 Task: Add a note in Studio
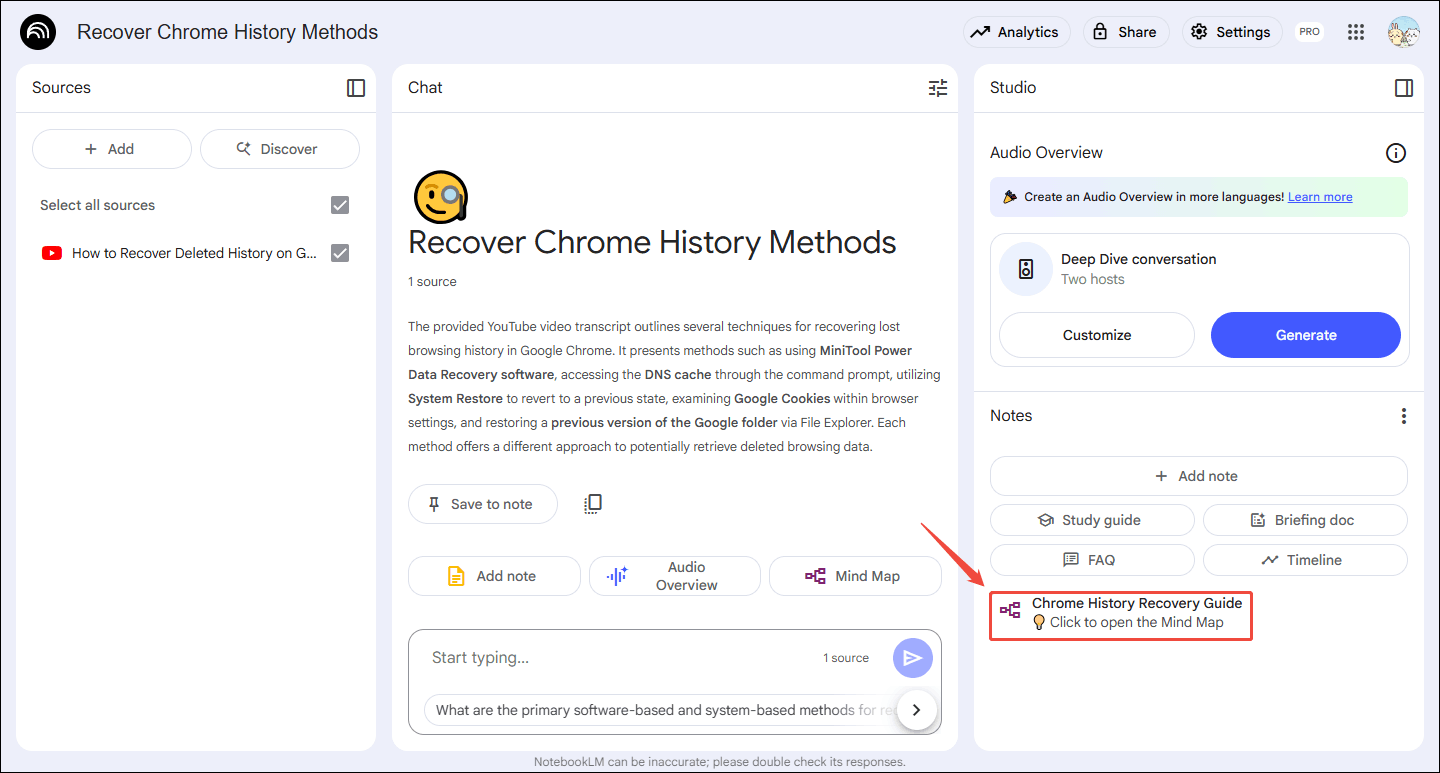tap(1199, 476)
